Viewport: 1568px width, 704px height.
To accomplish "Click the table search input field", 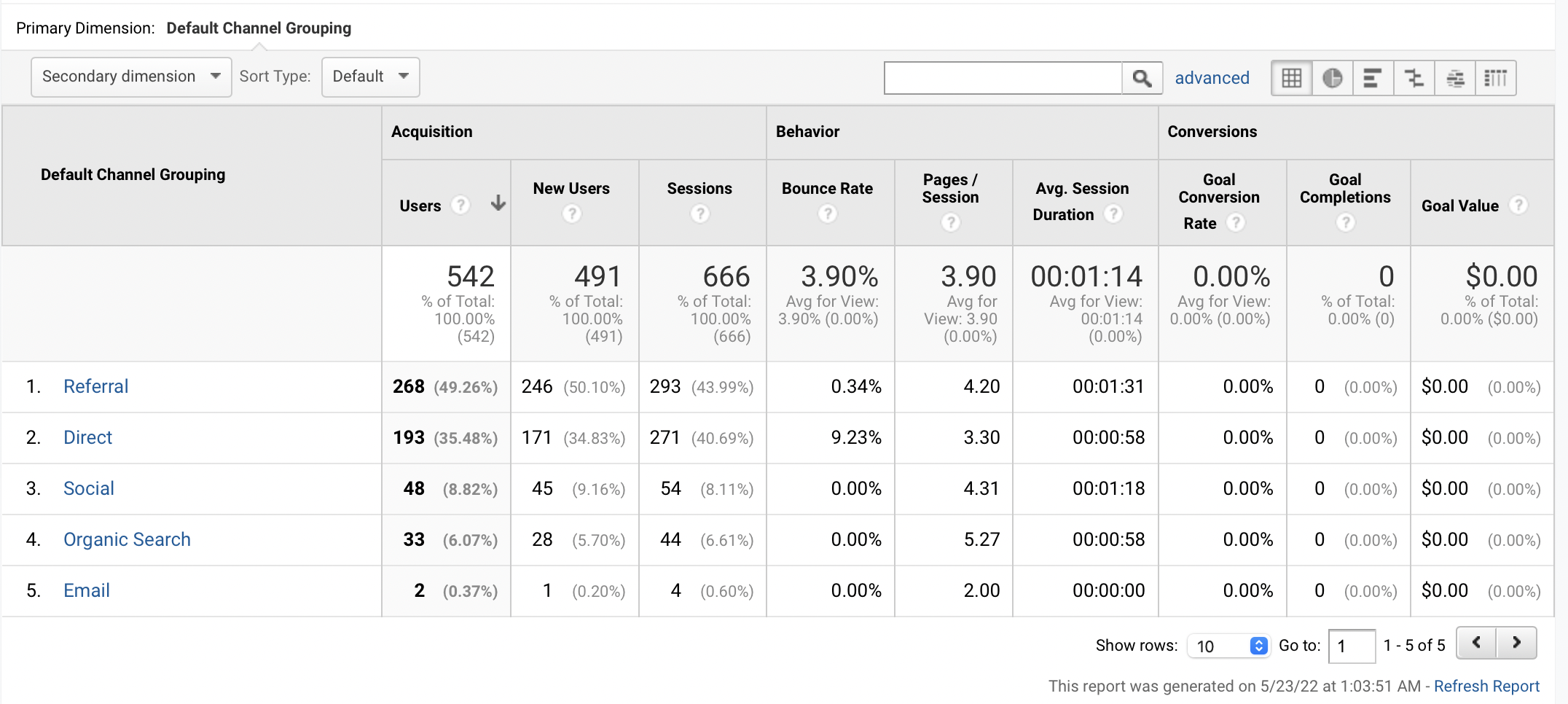I will click(x=1003, y=78).
